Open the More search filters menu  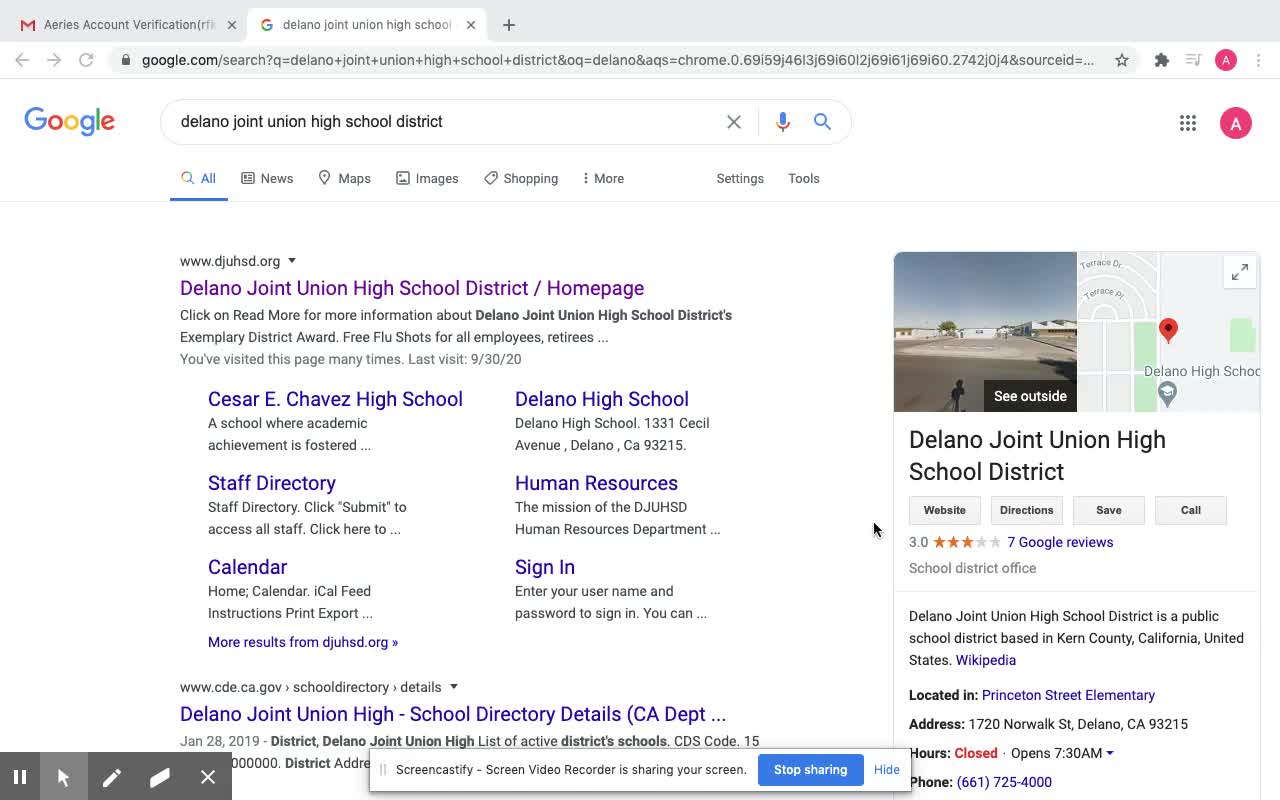click(603, 179)
